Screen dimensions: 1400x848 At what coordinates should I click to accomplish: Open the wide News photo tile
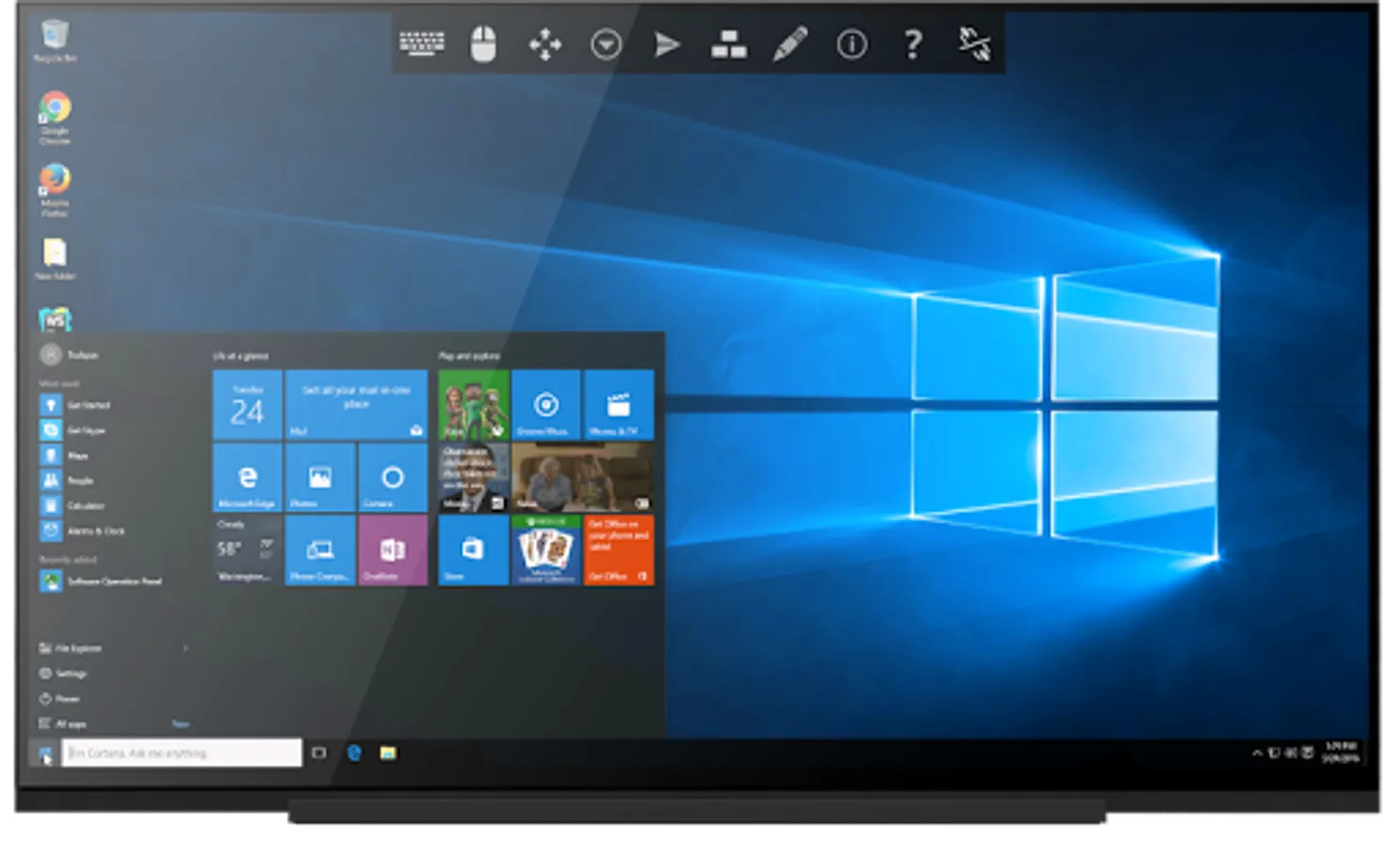pos(582,478)
